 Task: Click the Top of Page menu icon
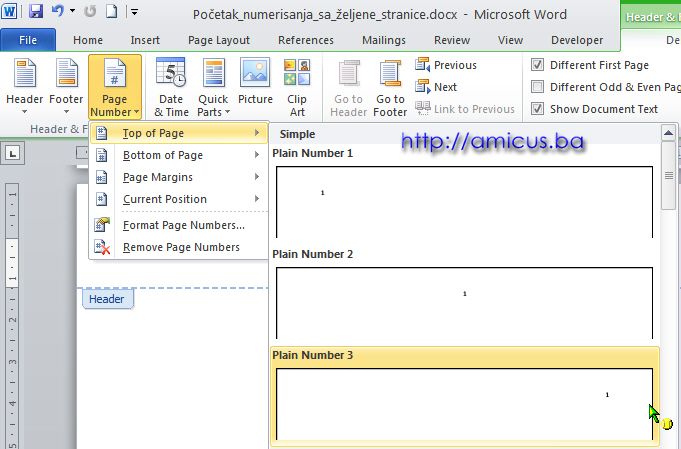tap(102, 133)
